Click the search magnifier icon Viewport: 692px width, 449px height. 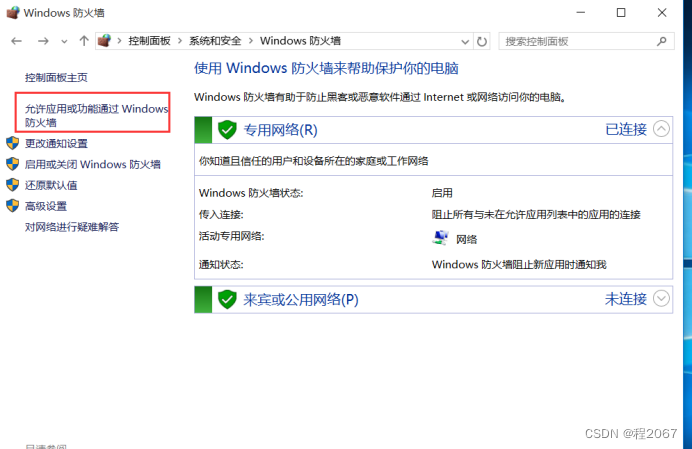point(661,42)
